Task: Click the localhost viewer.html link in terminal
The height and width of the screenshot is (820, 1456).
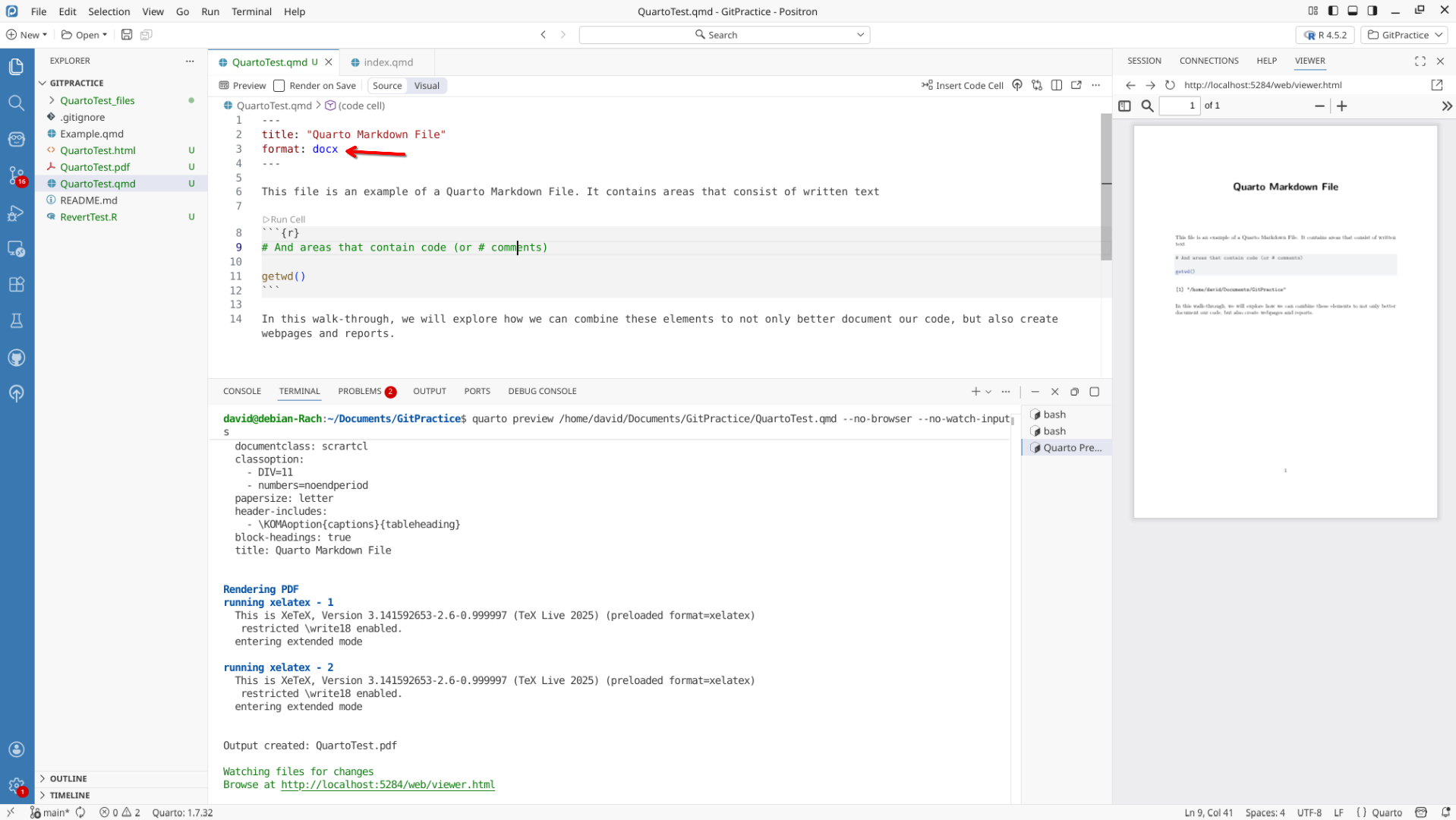Action: (x=387, y=785)
